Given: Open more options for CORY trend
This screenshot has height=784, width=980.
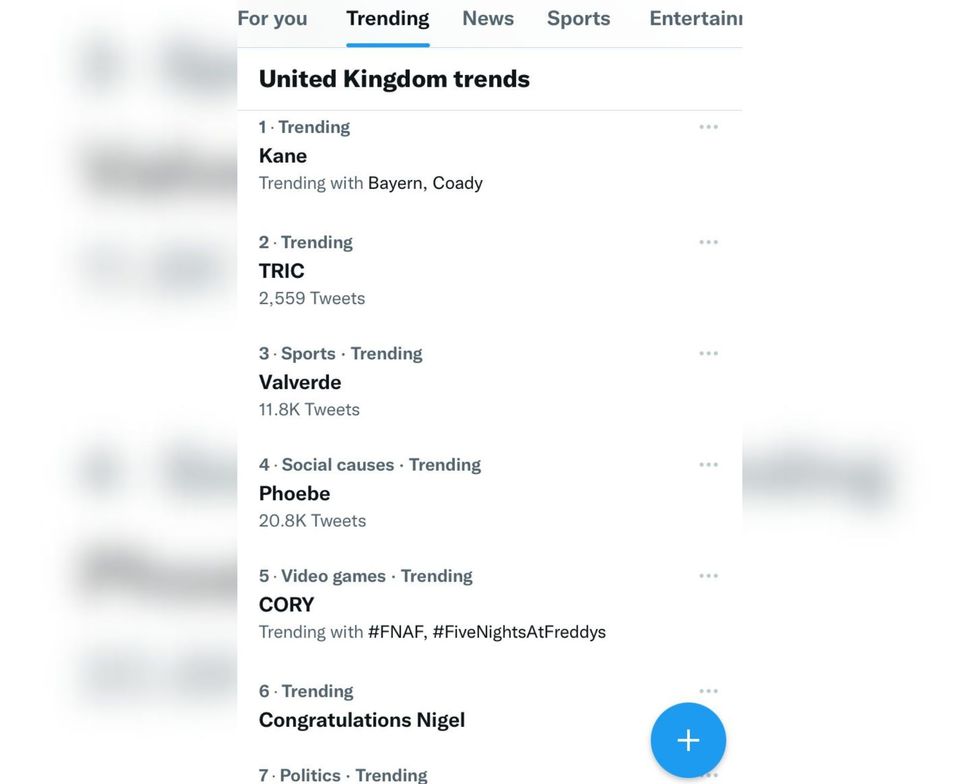Looking at the screenshot, I should pyautogui.click(x=708, y=576).
